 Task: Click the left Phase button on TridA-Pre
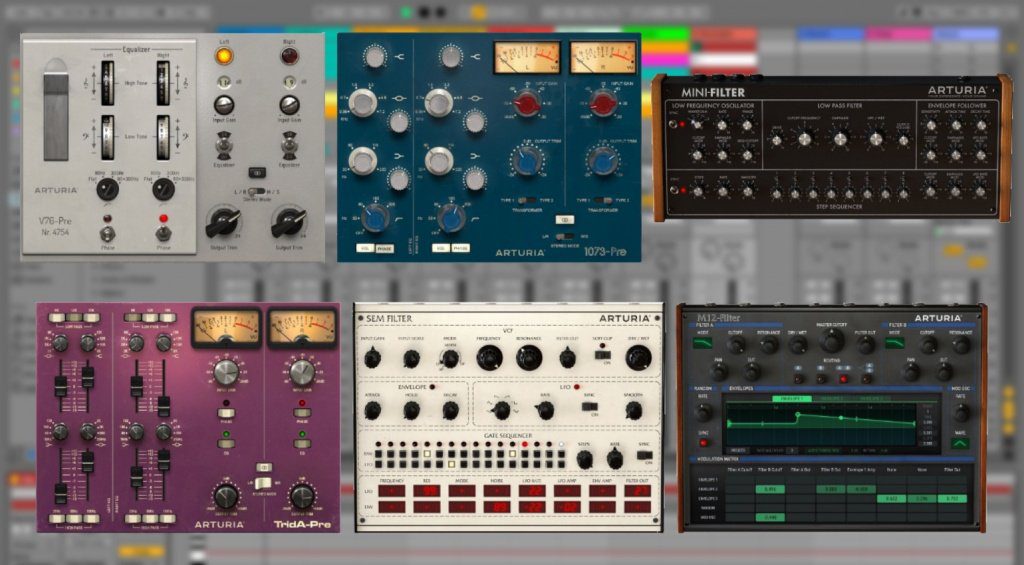tap(226, 413)
